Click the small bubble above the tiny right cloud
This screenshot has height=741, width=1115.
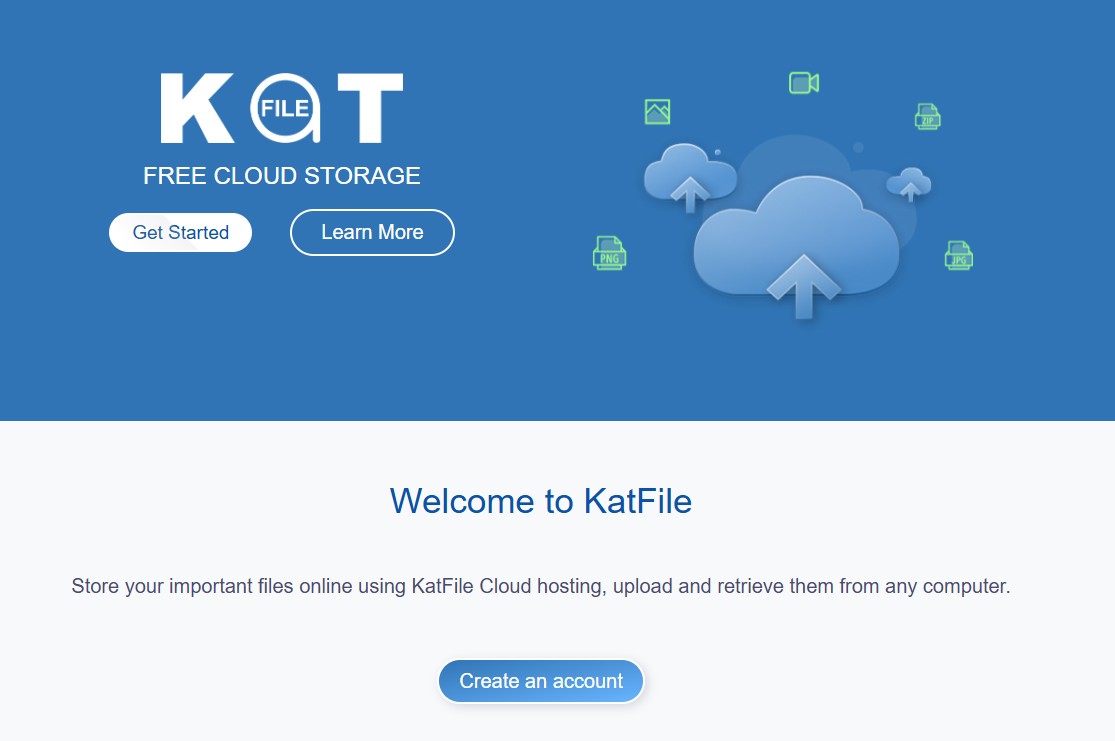(x=858, y=148)
